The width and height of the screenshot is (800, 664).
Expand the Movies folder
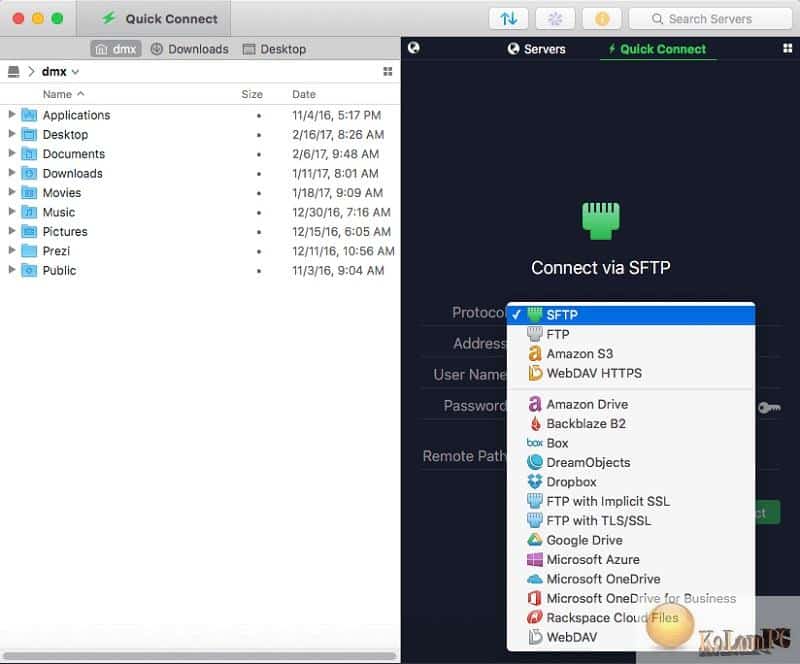point(12,192)
